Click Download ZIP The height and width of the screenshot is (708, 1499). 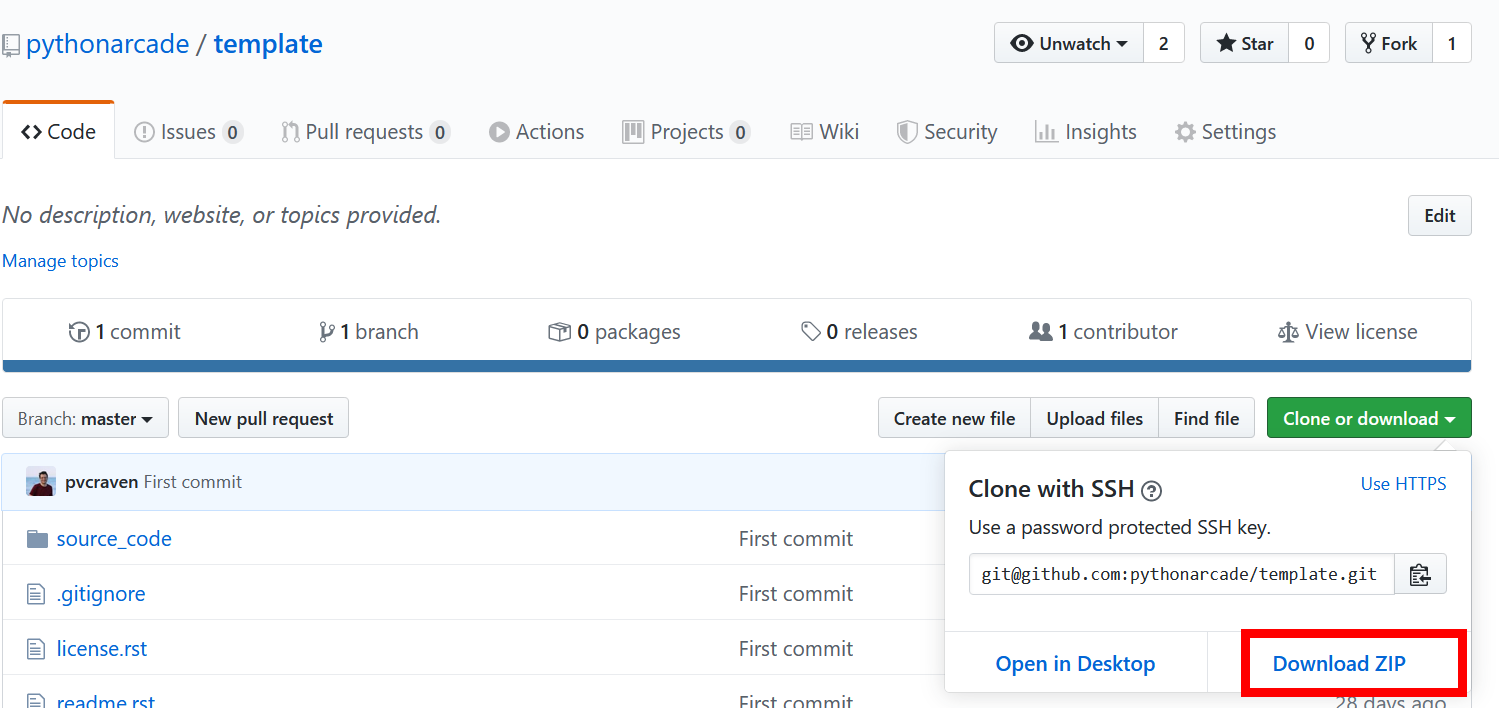(1339, 664)
